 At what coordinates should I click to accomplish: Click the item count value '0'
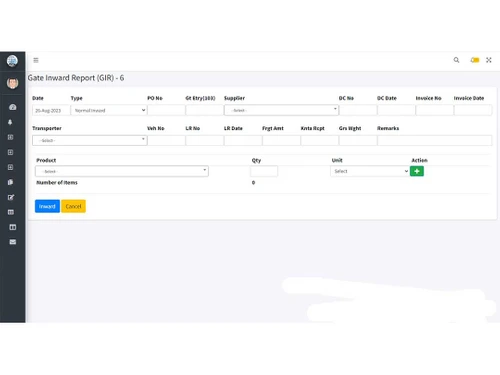tap(253, 183)
